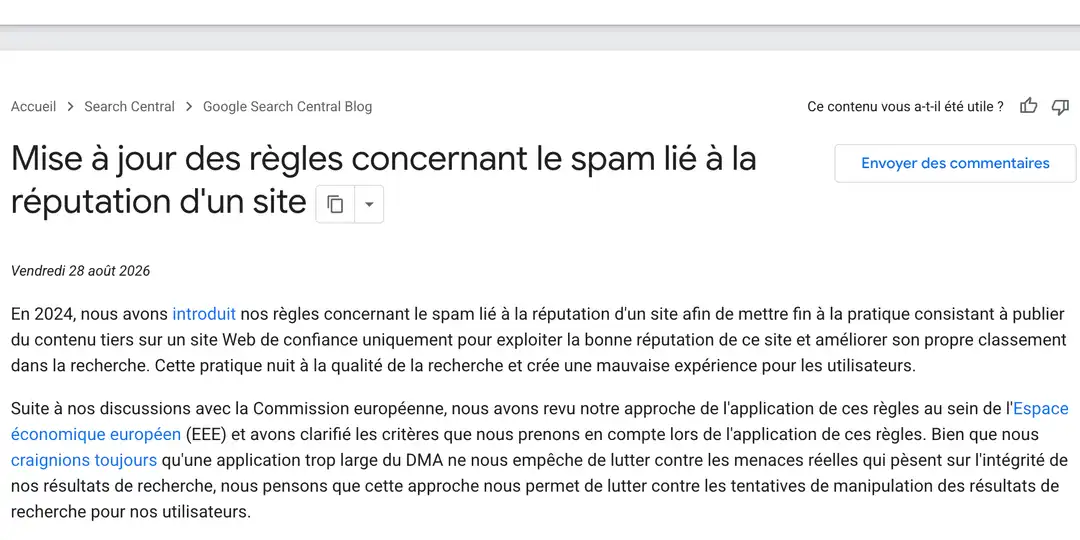The width and height of the screenshot is (1080, 540).
Task: Click the date 'Vendredi 28 août 2026'
Action: click(81, 271)
